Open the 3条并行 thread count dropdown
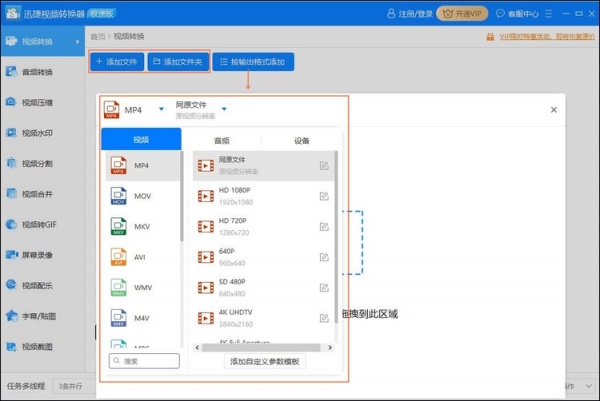 point(73,386)
